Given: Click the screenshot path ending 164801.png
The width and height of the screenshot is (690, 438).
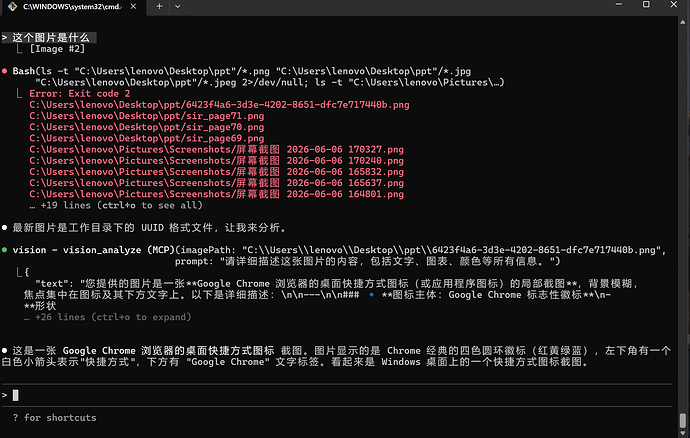Looking at the screenshot, I should (217, 194).
